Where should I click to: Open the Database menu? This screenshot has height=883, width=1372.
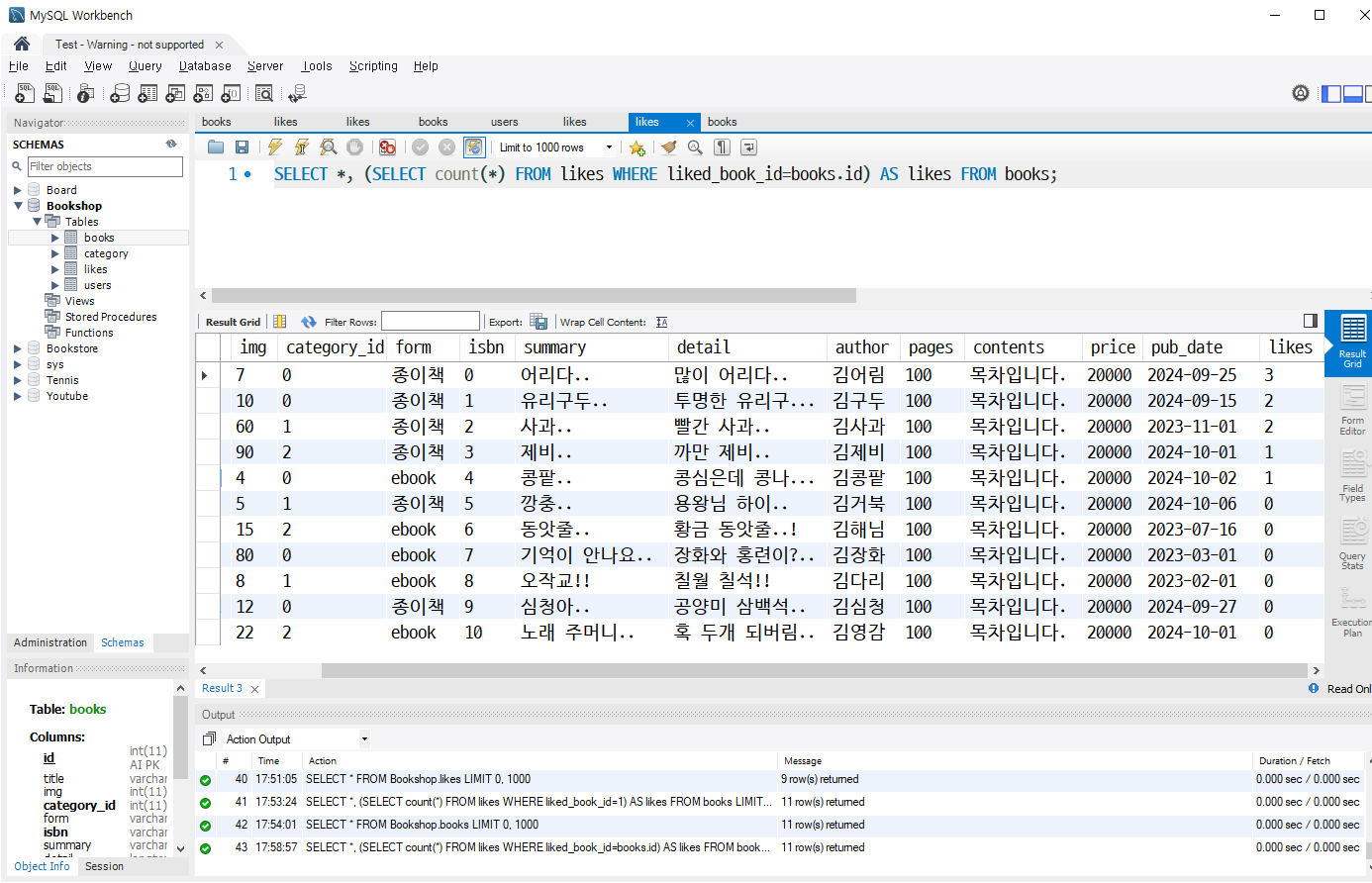pos(205,66)
